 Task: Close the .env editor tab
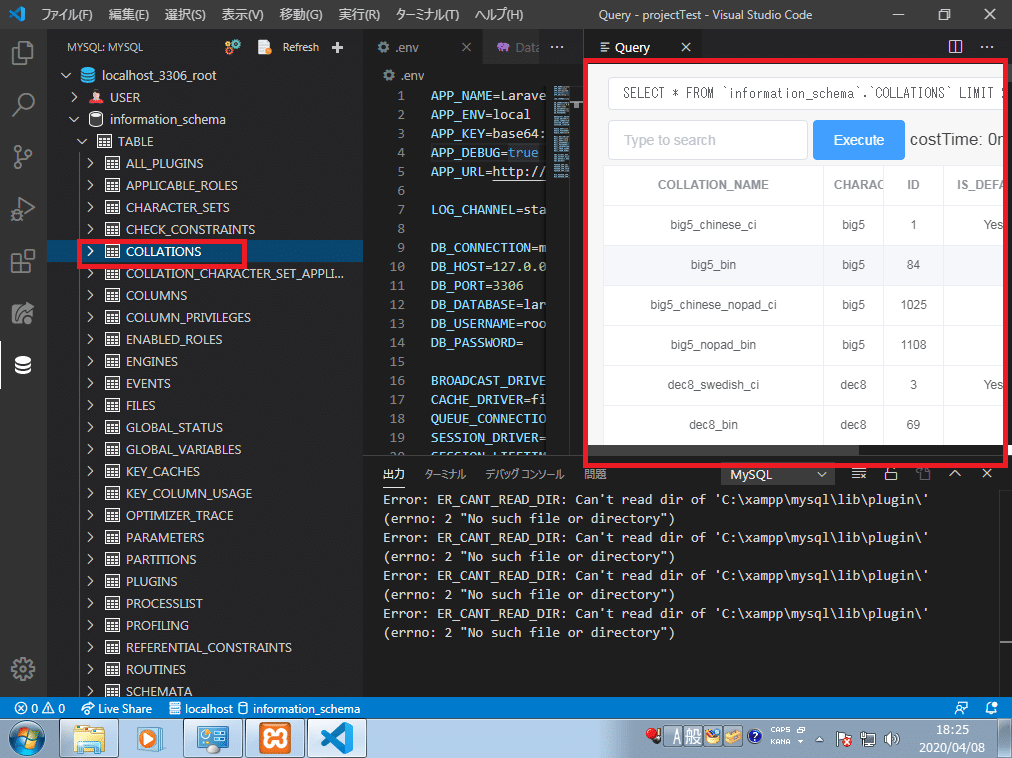466,47
